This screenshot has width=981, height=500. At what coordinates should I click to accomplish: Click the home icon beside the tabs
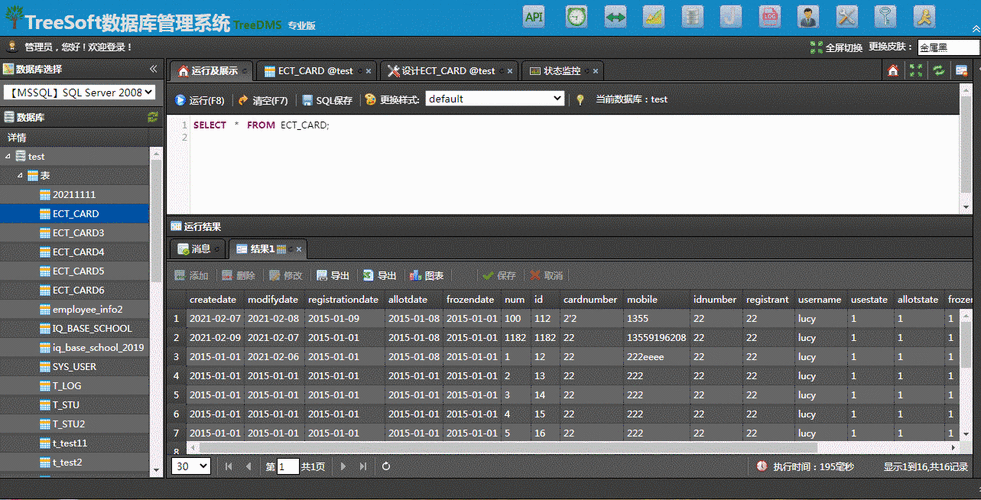point(893,71)
